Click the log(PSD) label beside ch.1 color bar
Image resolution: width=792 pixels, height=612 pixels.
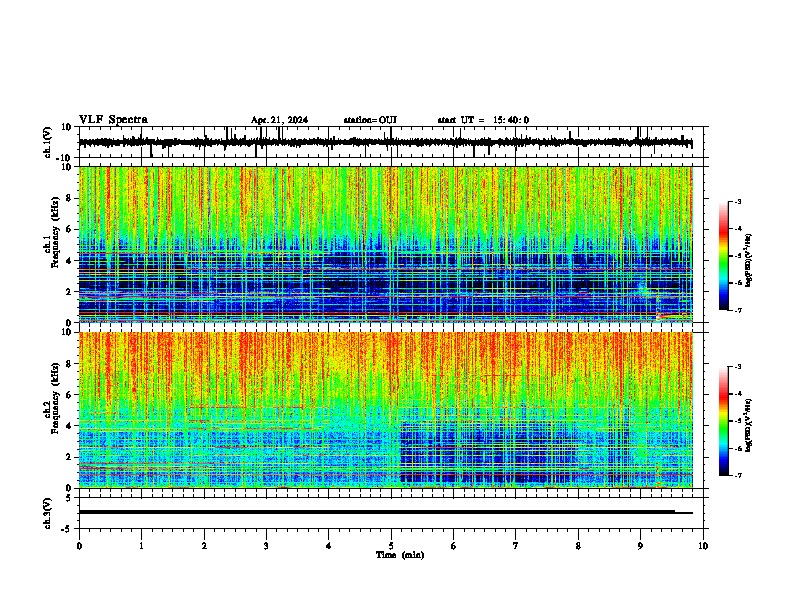(x=748, y=261)
